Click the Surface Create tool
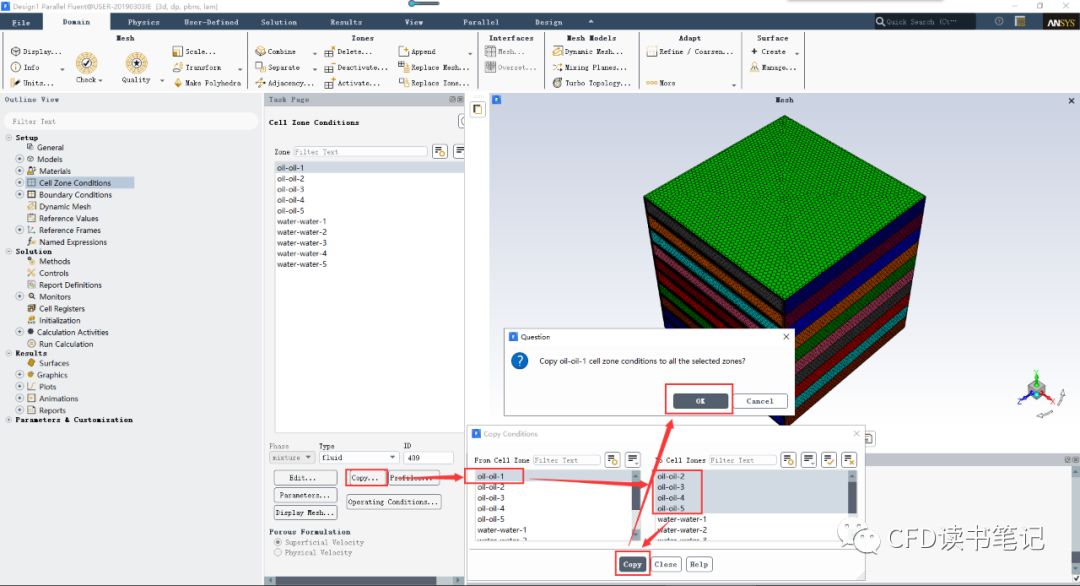The width and height of the screenshot is (1080, 586). [768, 52]
